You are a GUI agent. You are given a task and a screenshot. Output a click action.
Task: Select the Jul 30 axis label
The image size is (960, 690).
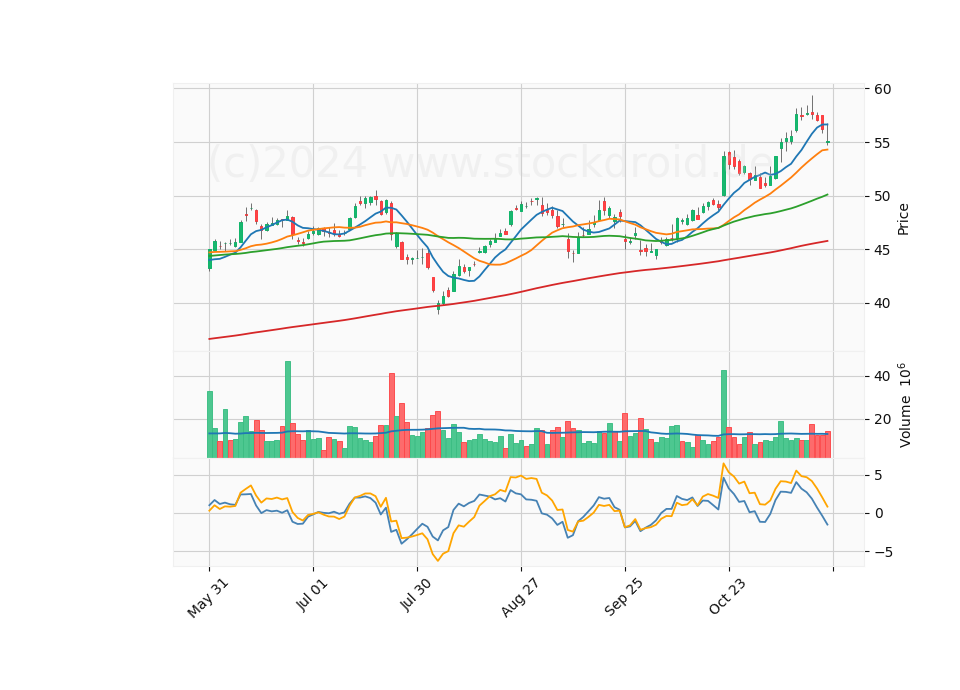pos(414,595)
